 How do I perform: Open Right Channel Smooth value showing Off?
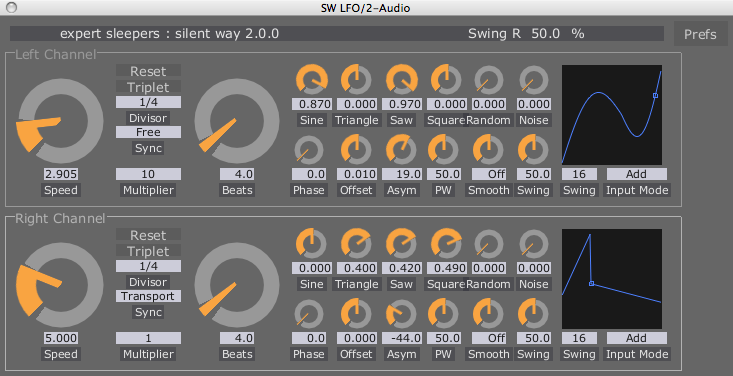489,338
